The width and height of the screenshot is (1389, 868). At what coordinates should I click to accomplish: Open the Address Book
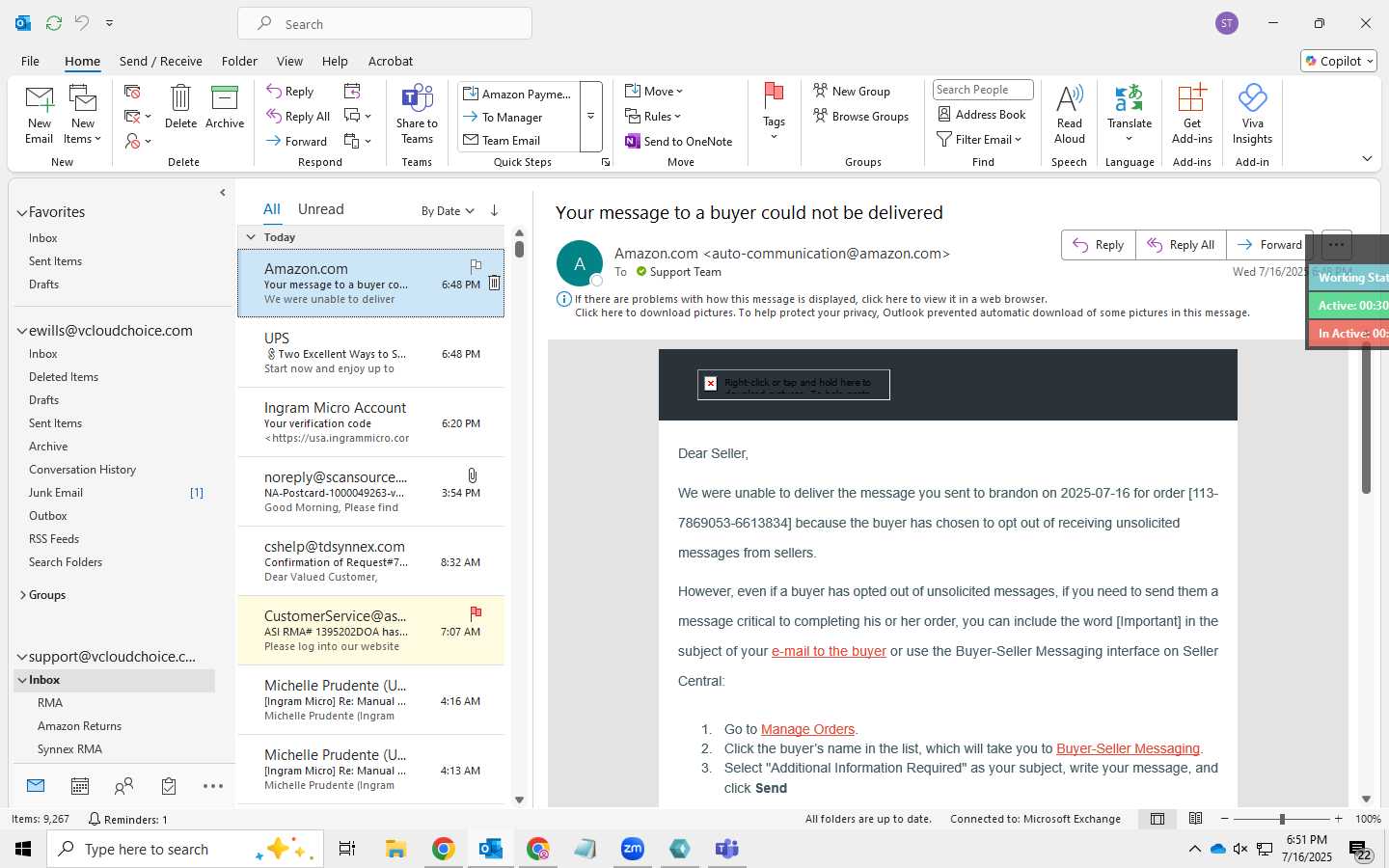[x=982, y=114]
